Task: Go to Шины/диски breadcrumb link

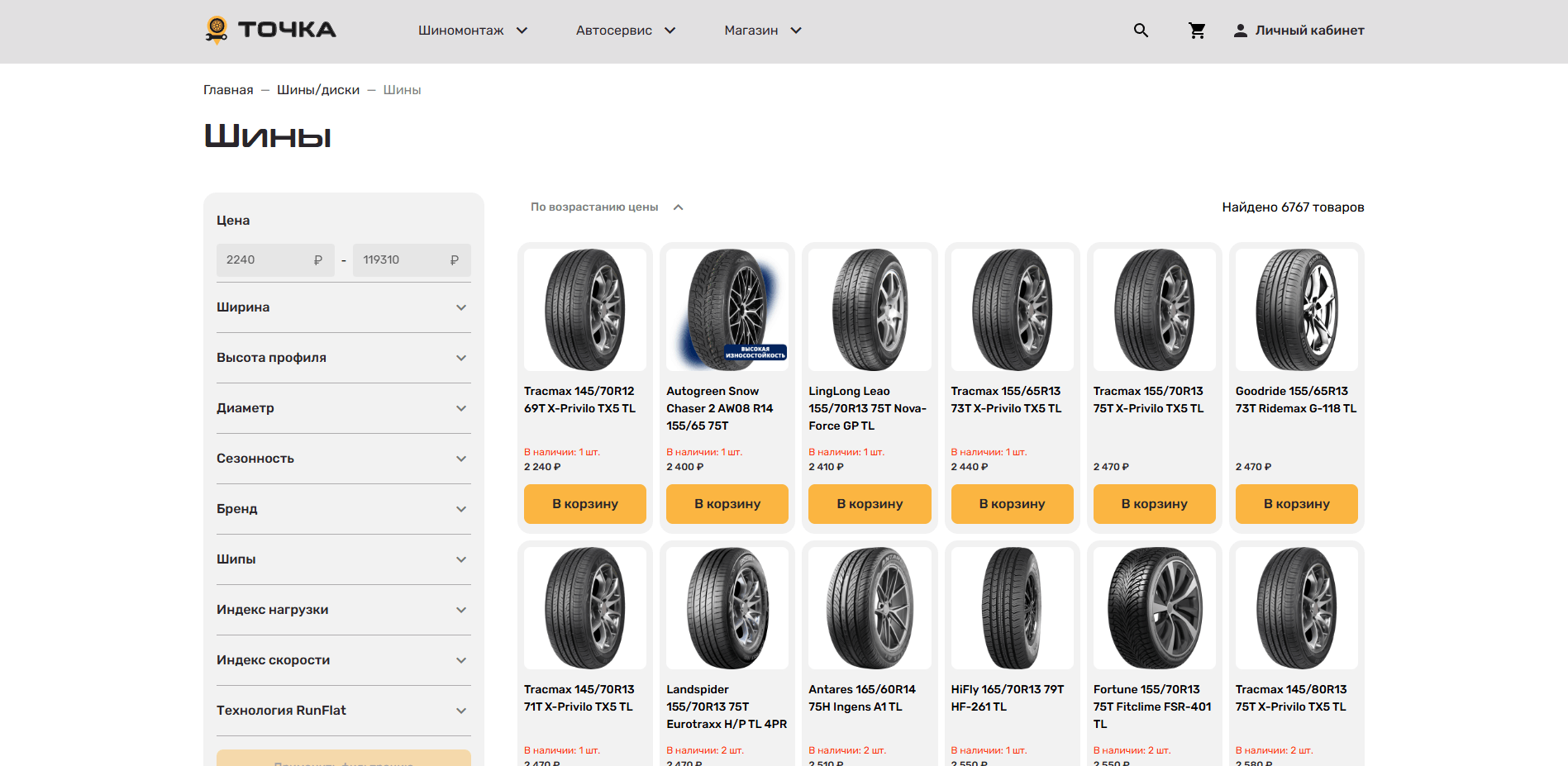Action: coord(318,90)
